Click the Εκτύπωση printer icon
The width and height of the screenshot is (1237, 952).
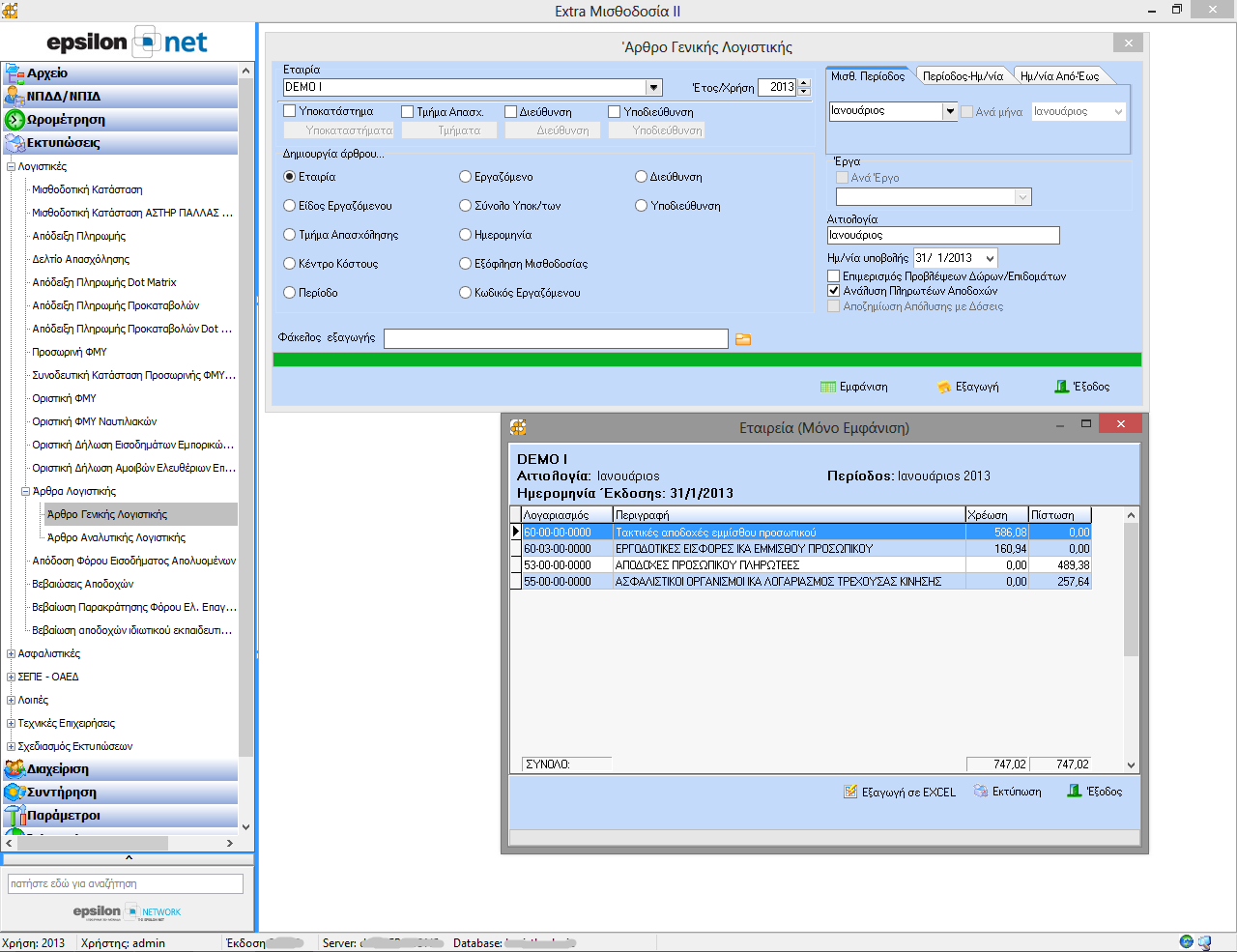click(x=981, y=792)
